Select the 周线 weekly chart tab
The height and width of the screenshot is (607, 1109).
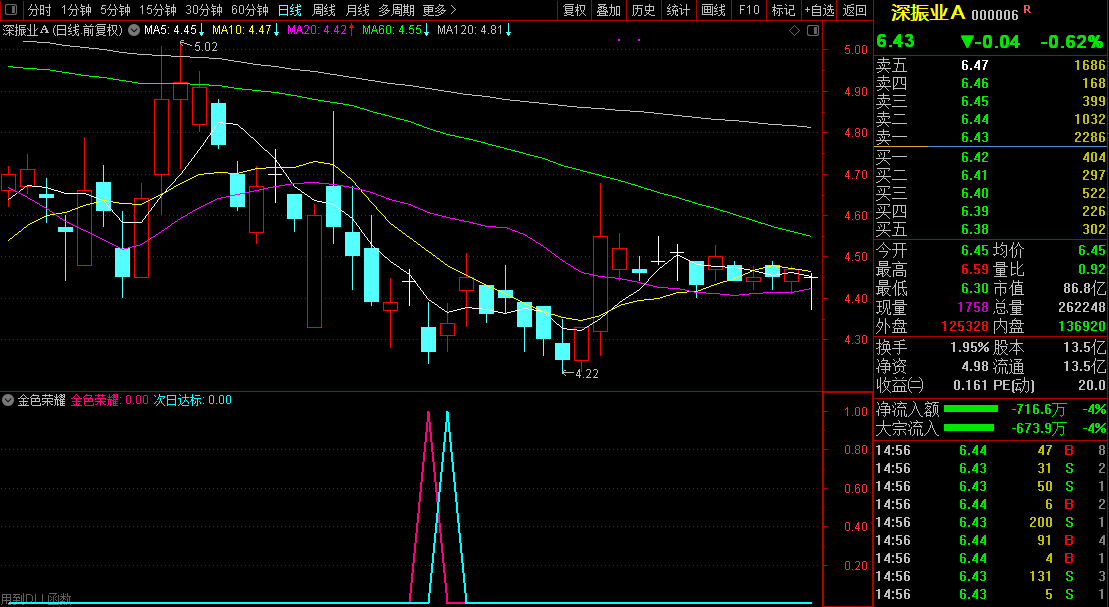pyautogui.click(x=323, y=10)
